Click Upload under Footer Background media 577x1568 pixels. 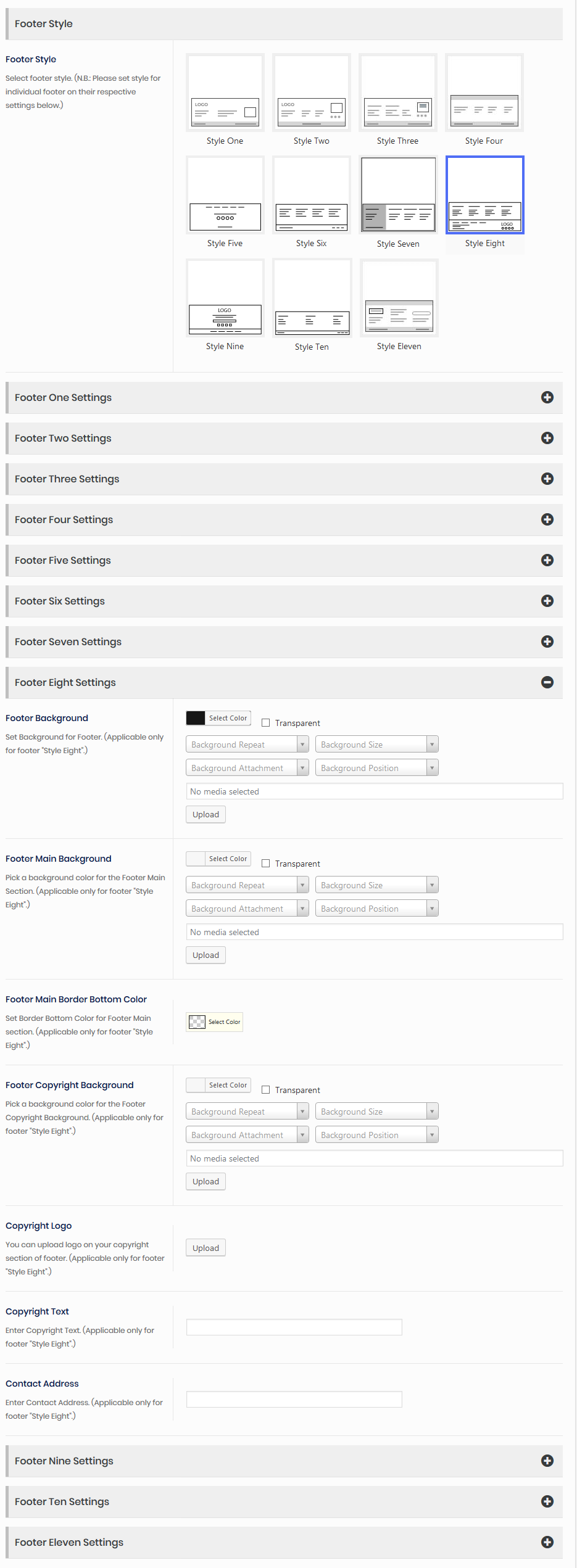205,815
